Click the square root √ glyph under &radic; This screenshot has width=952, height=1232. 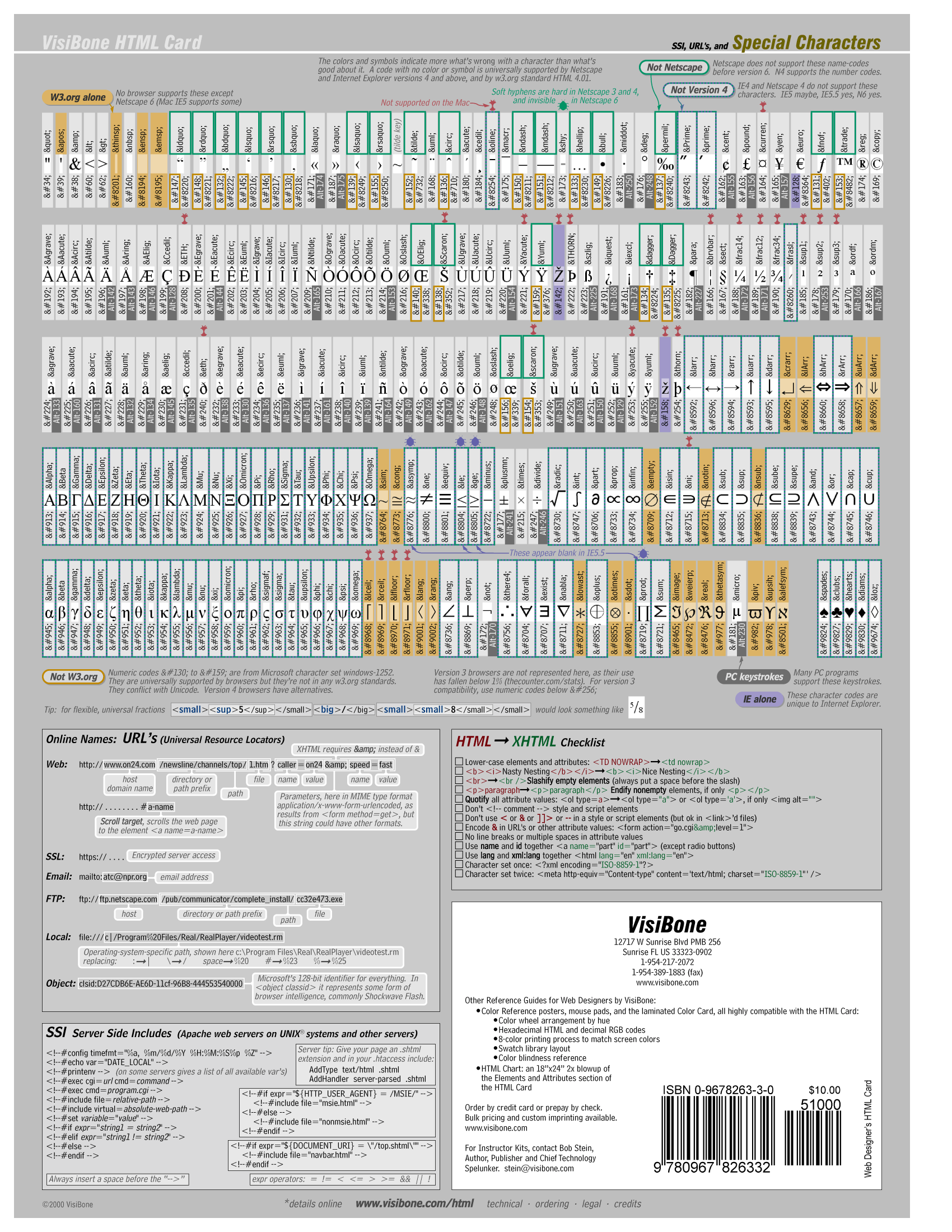click(x=557, y=498)
